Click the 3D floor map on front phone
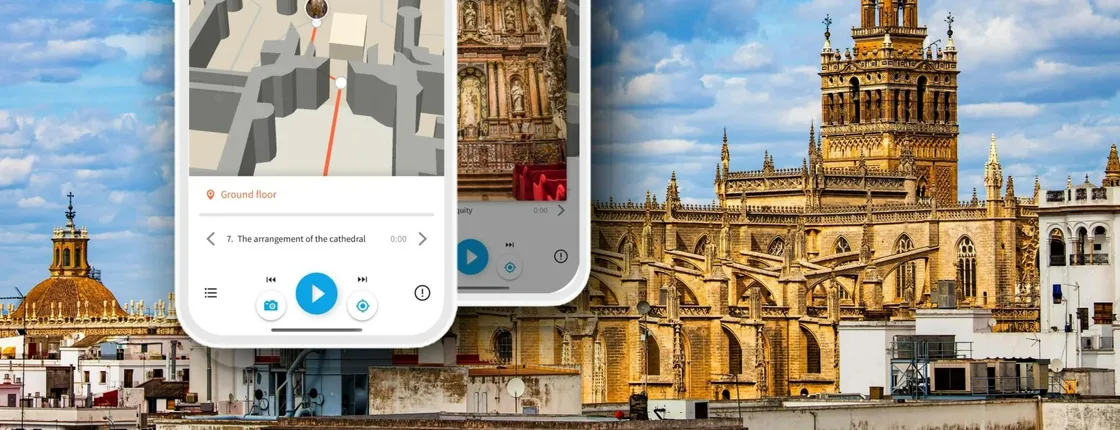1120x430 pixels. point(316,88)
